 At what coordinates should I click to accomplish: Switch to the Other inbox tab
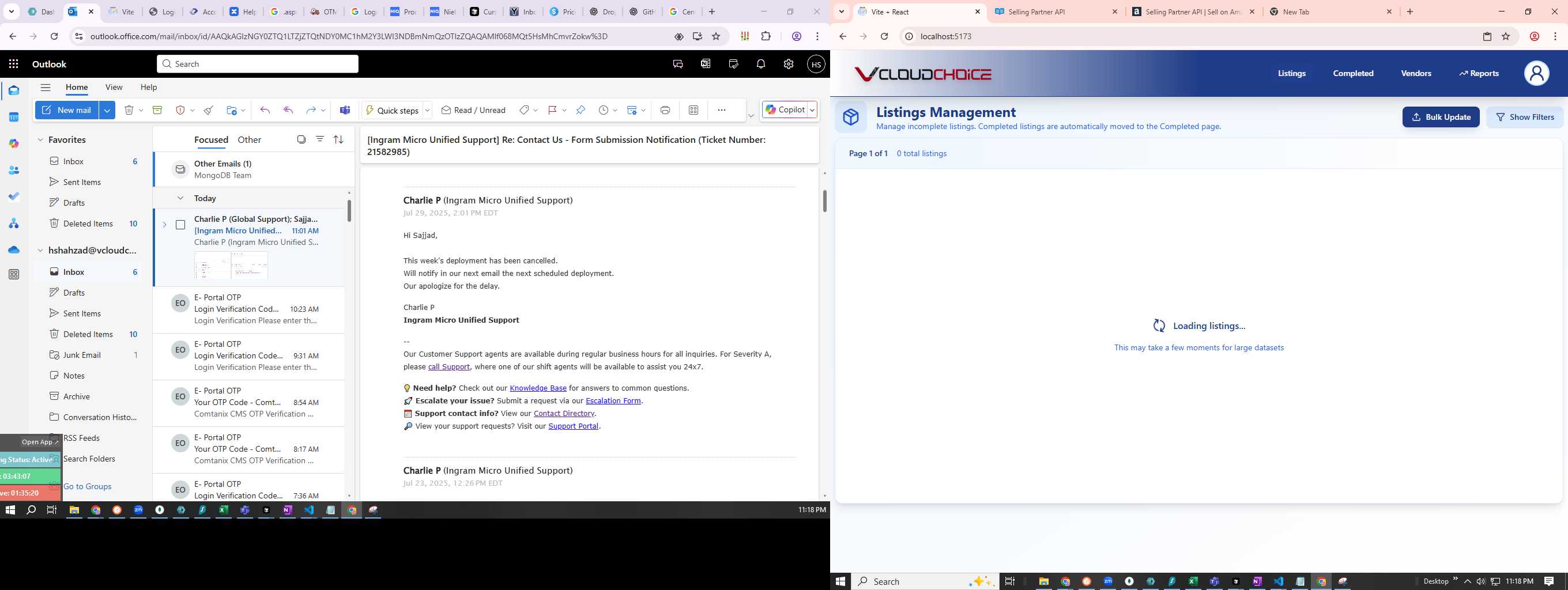[250, 139]
